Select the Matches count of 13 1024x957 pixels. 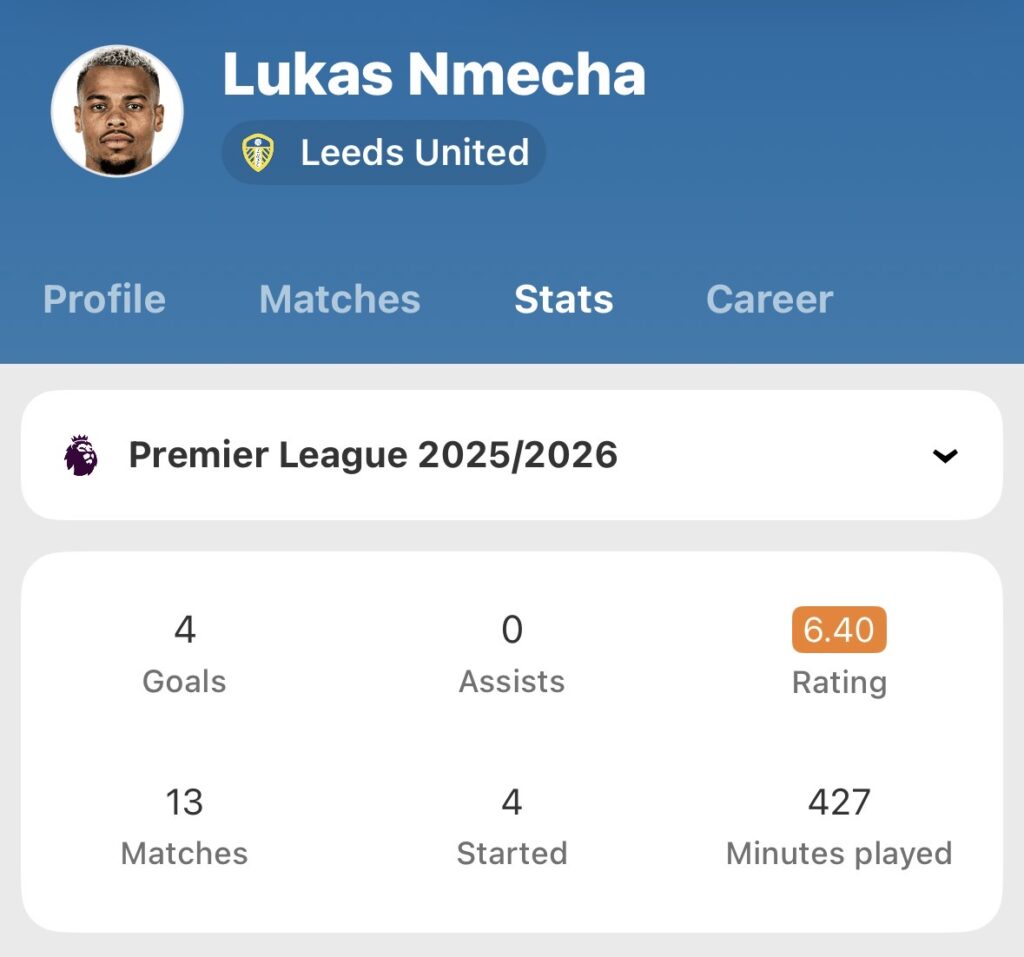pyautogui.click(x=184, y=802)
